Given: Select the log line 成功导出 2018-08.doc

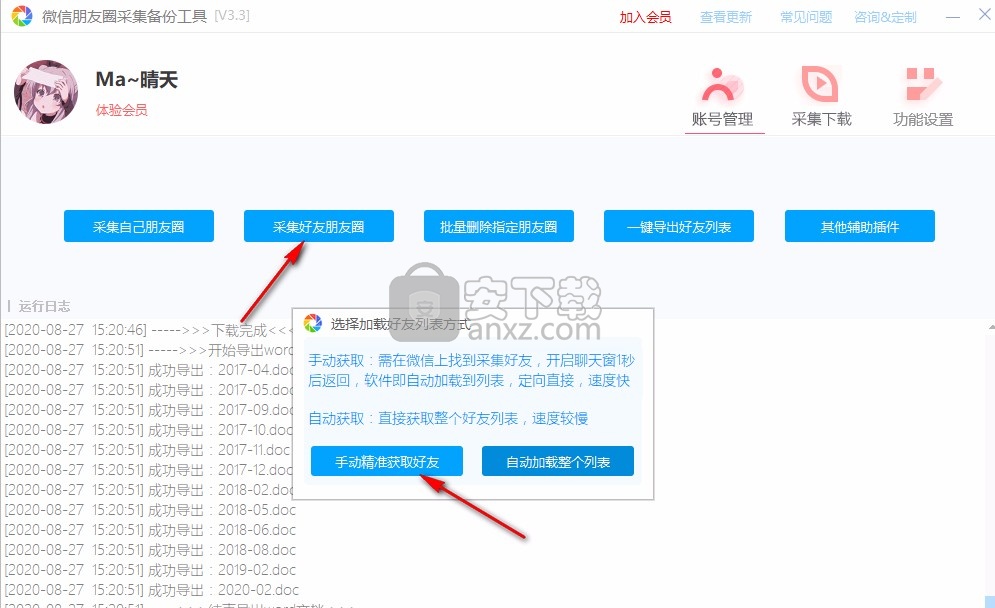Looking at the screenshot, I should [150, 550].
